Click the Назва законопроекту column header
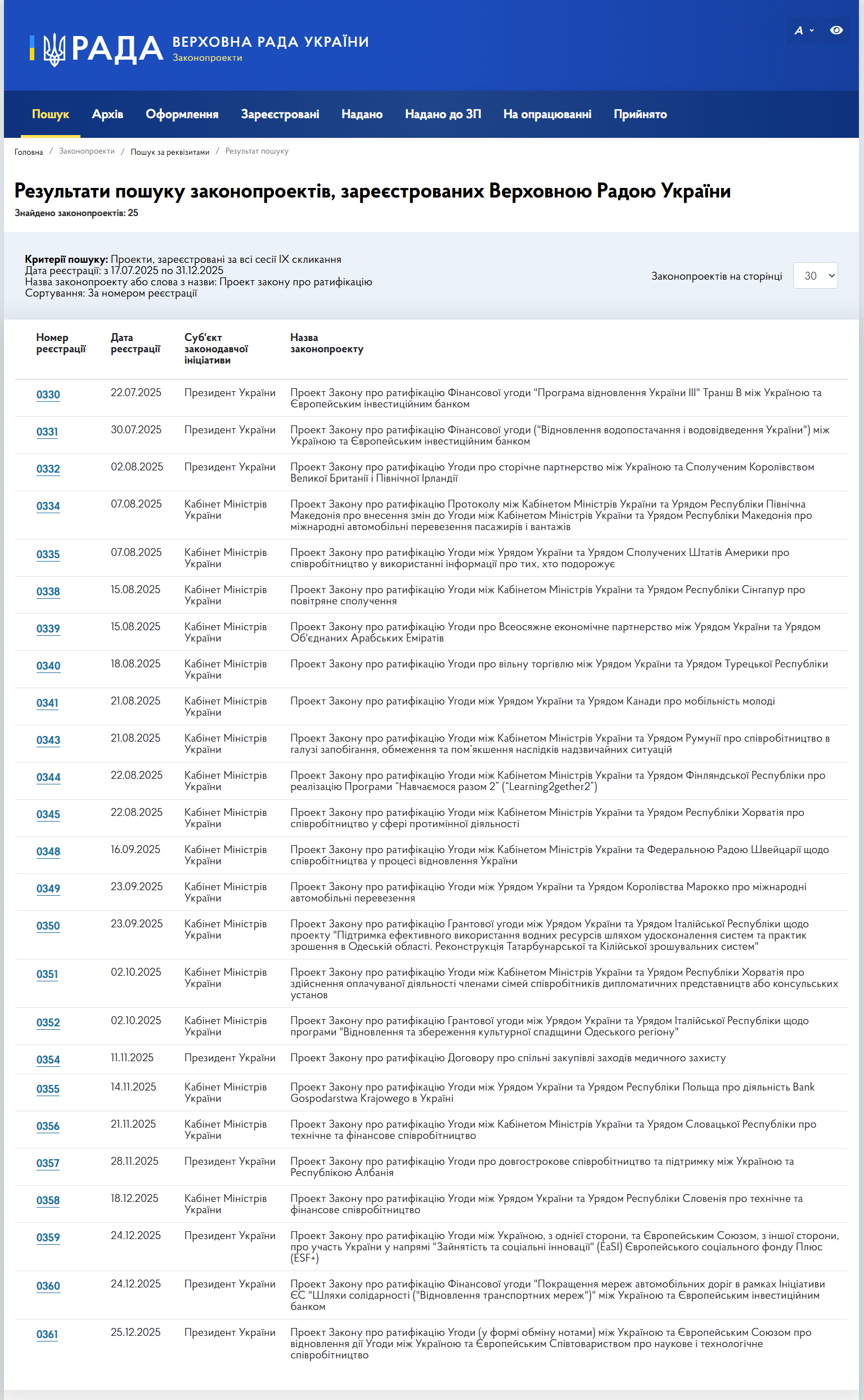864x1400 pixels. 327,343
